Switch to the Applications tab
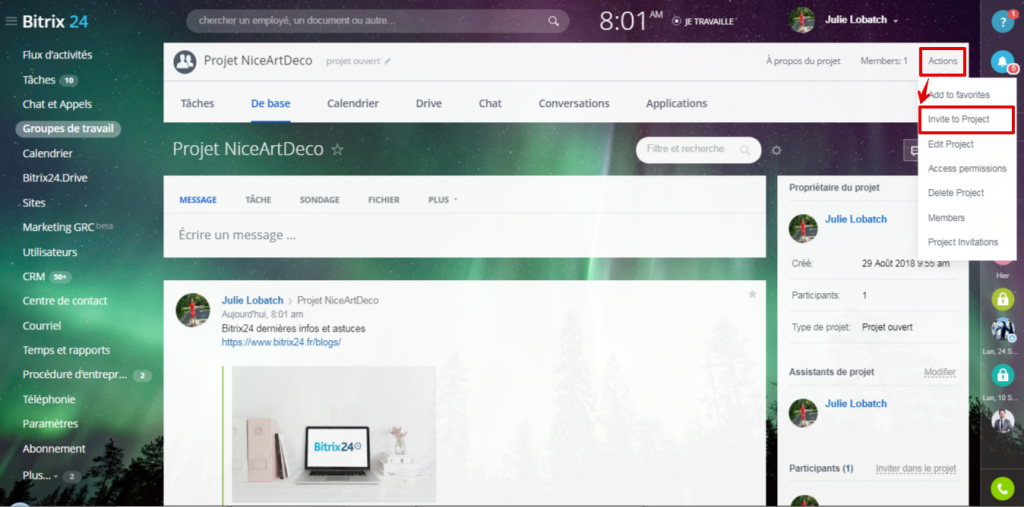 tap(677, 103)
